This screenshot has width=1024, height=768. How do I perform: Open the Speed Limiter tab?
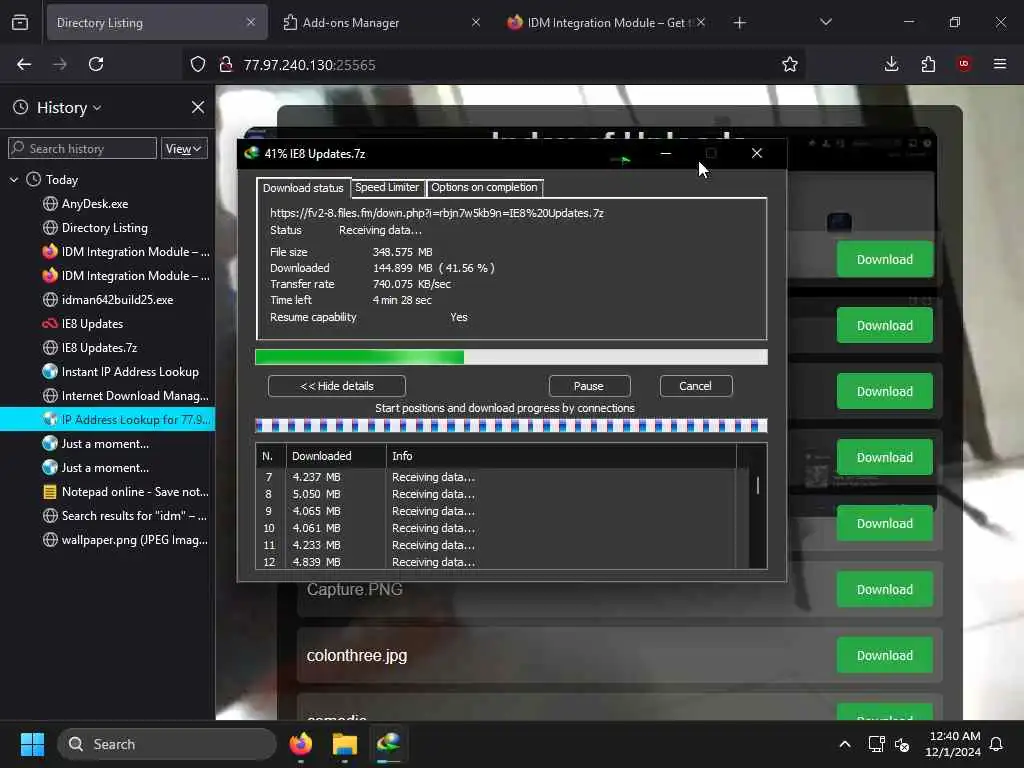pos(387,187)
